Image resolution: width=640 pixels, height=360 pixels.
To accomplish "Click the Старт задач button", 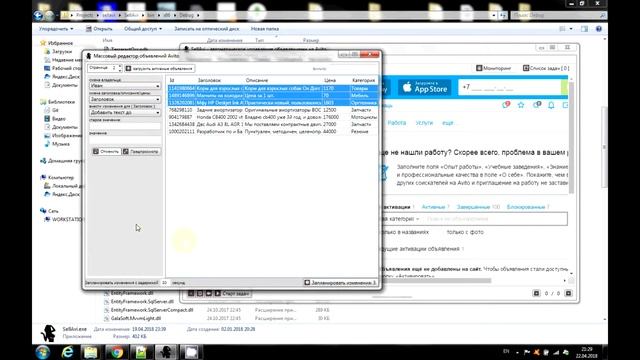I will tap(232, 293).
